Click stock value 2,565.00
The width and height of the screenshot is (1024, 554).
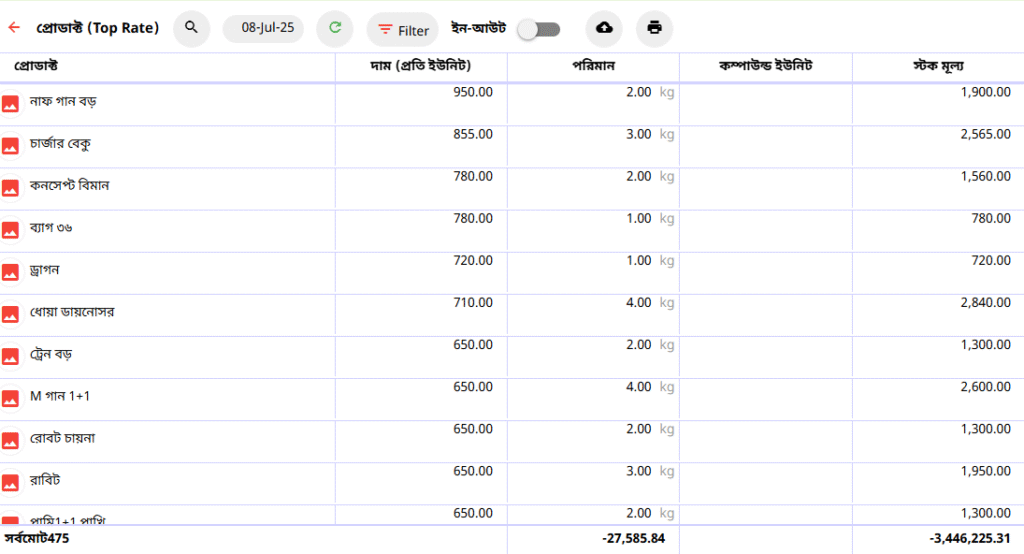985,134
